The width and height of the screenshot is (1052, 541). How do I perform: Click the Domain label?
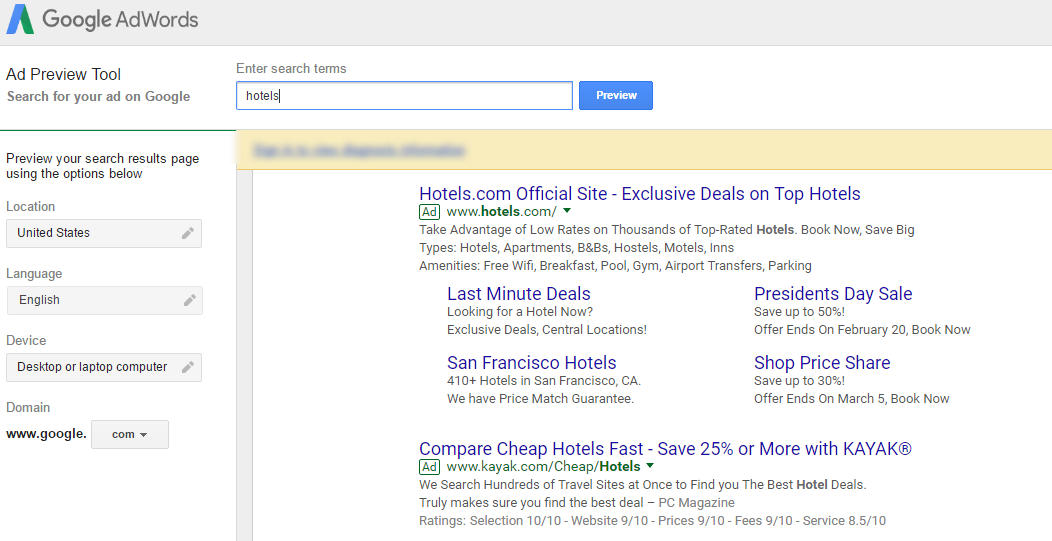coord(28,407)
